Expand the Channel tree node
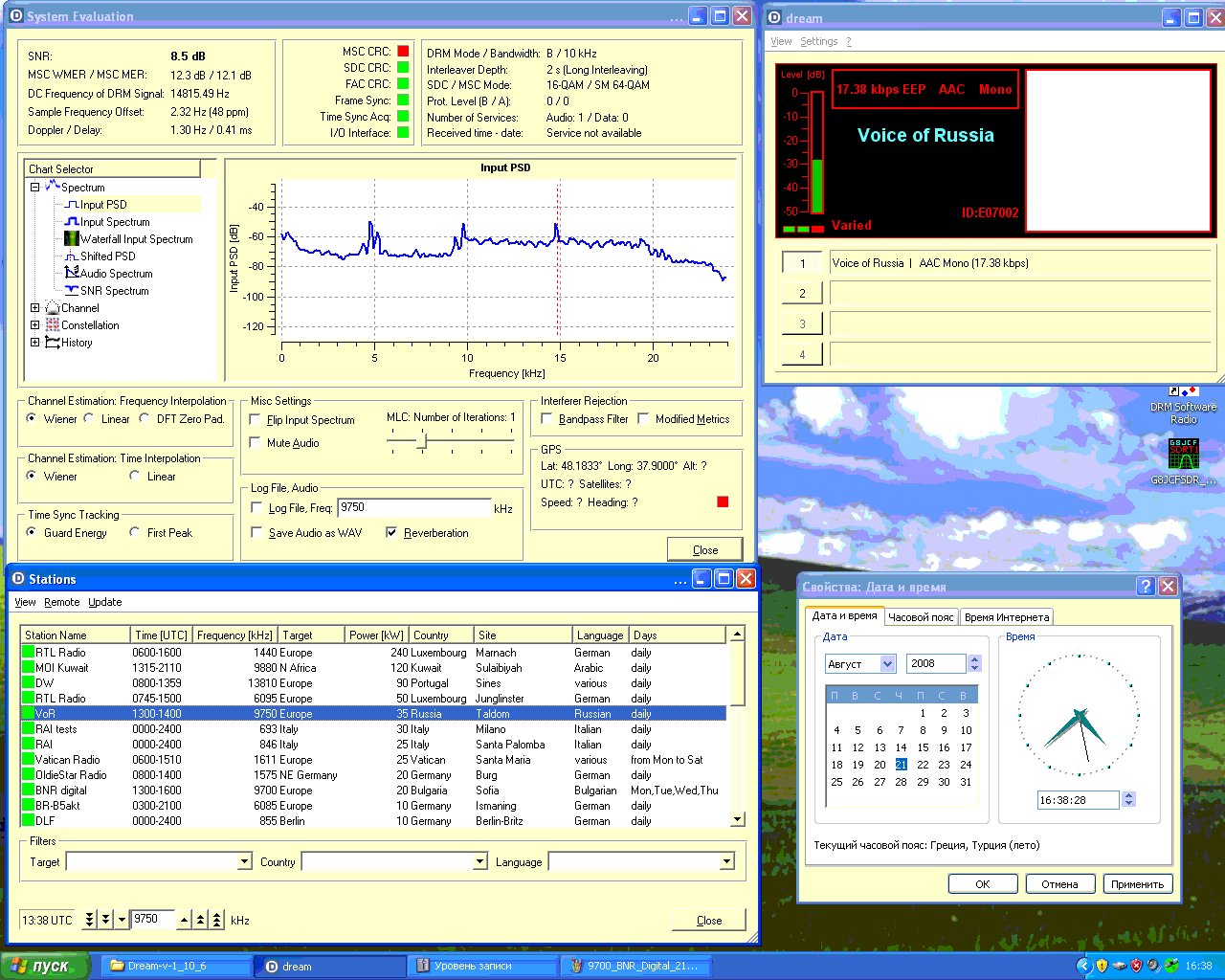1225x980 pixels. pos(35,308)
